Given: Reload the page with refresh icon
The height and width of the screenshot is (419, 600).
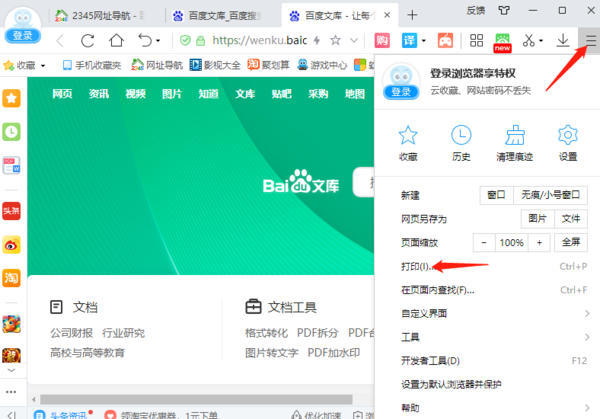Looking at the screenshot, I should point(88,41).
